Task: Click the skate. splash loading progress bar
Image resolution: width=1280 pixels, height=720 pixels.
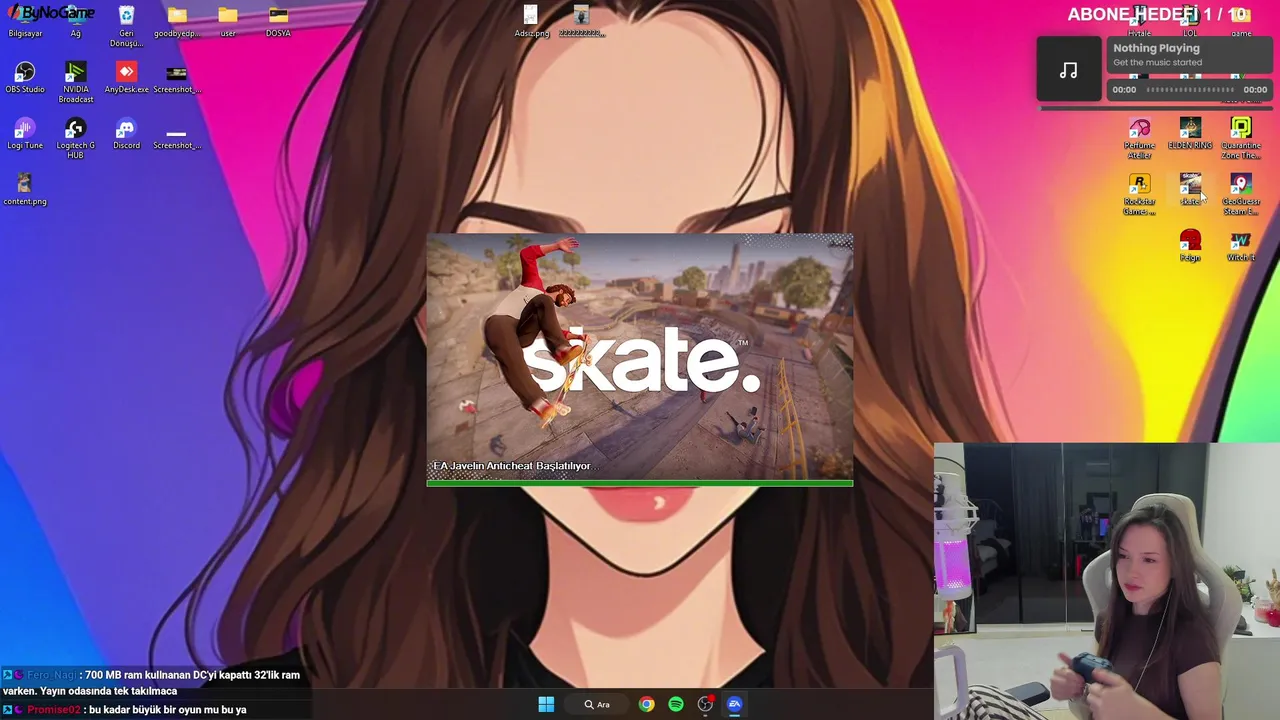Action: [x=640, y=483]
